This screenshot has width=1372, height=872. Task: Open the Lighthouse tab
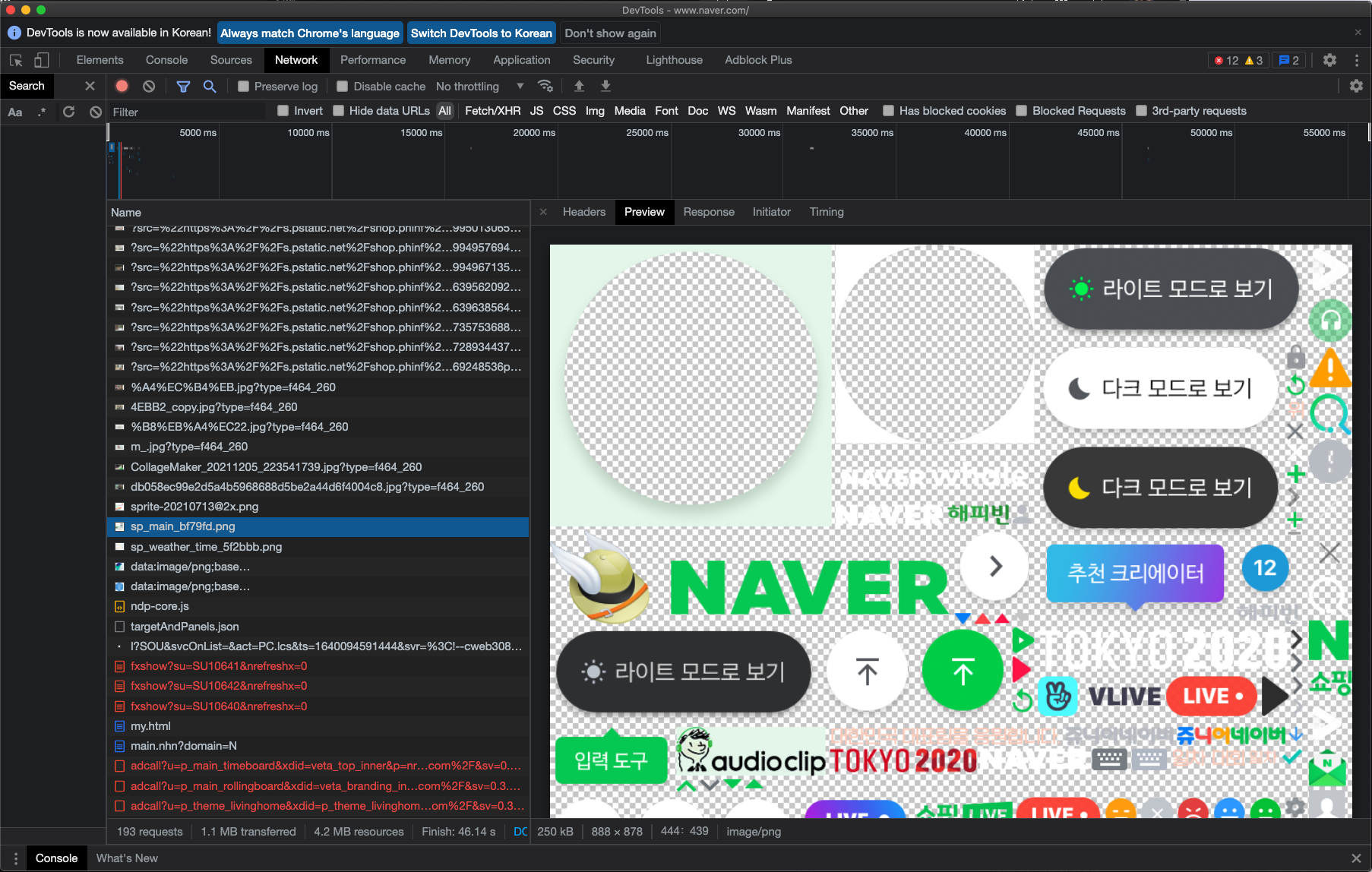pos(674,60)
